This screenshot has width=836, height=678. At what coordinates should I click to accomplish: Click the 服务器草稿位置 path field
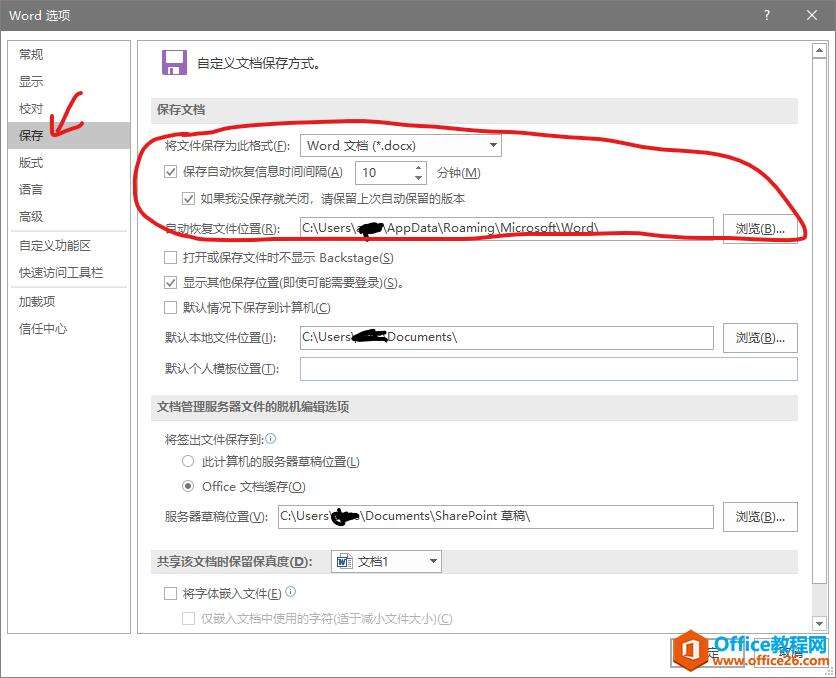click(x=496, y=516)
